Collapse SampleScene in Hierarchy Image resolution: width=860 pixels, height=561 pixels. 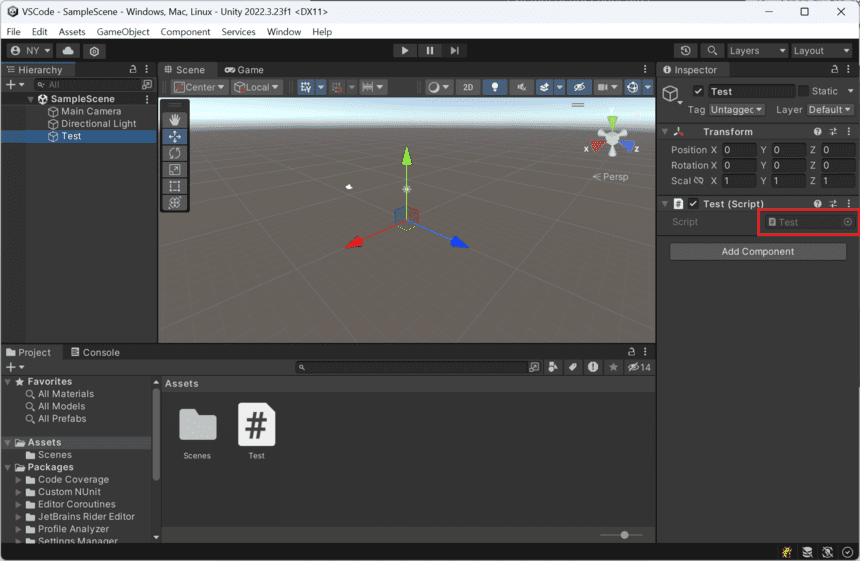31,99
